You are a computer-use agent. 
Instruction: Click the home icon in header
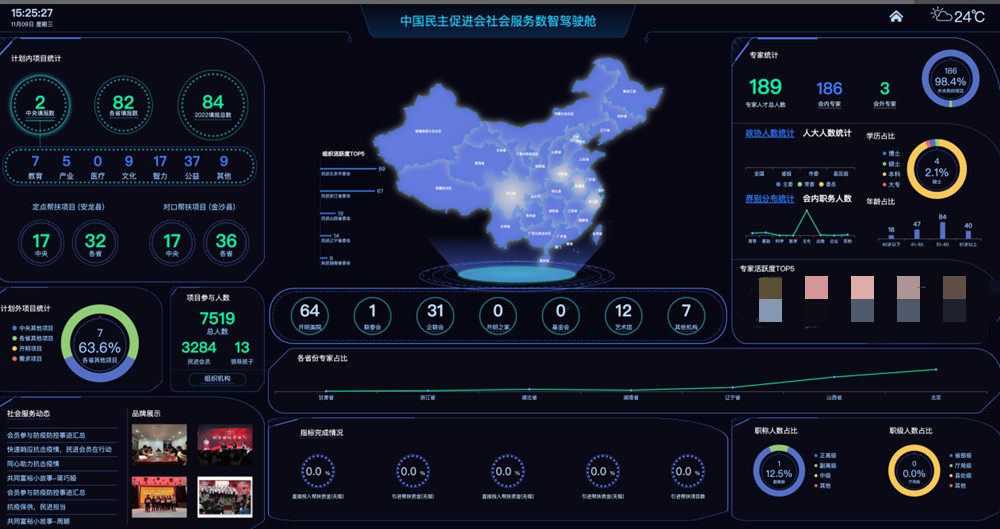click(896, 16)
